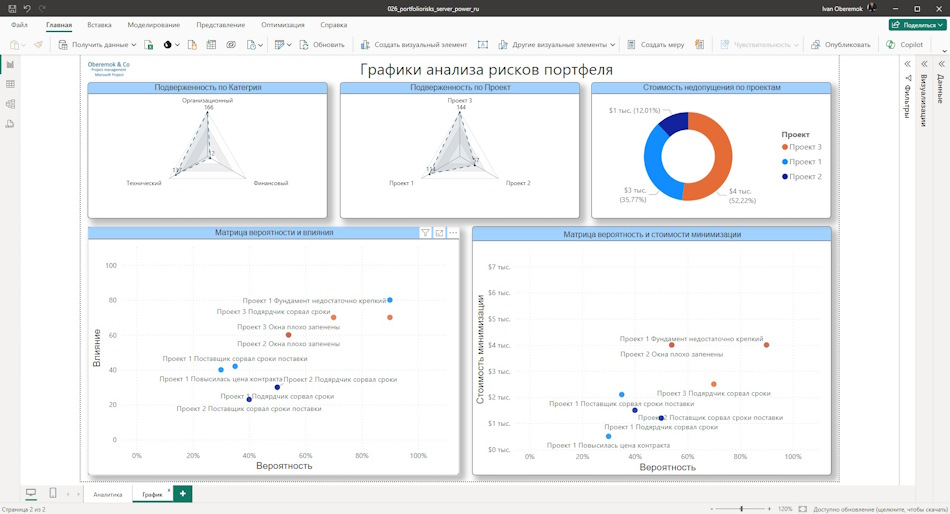Screen dimensions: 950x514
Task: Expand the Данные pane
Action: [x=942, y=64]
